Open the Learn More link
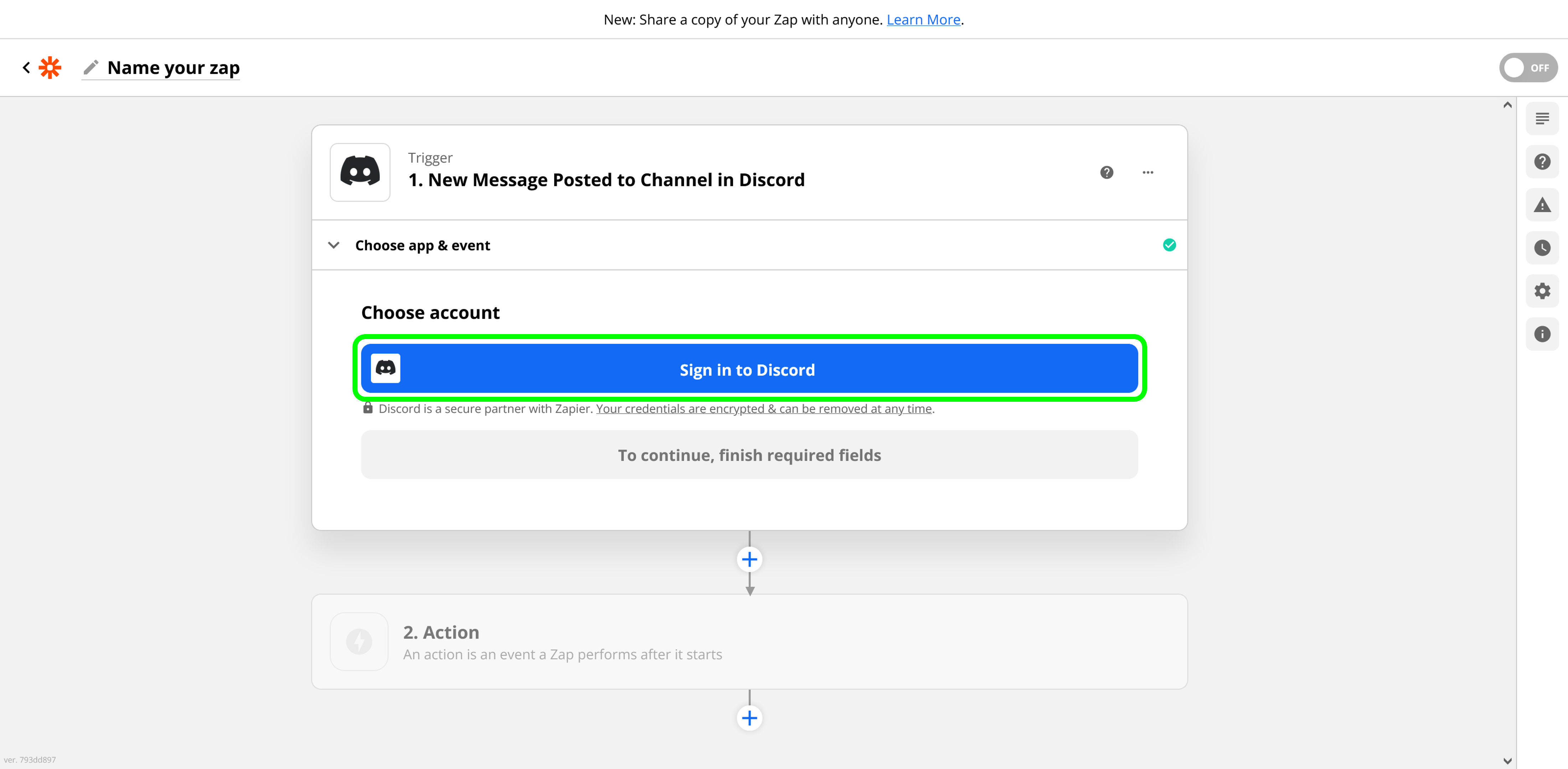The width and height of the screenshot is (1568, 769). point(923,20)
